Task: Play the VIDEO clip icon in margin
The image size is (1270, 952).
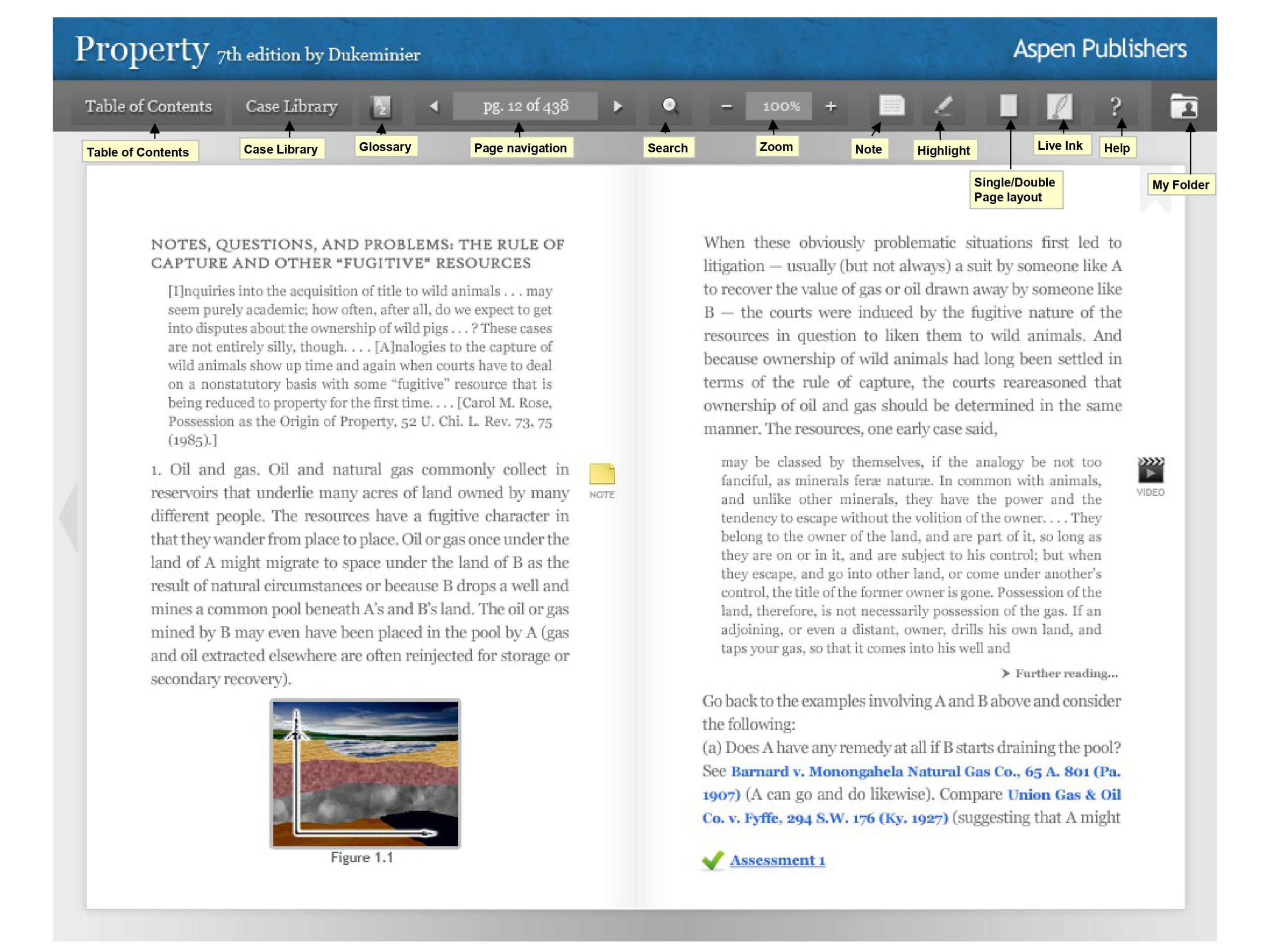Action: click(x=1150, y=476)
